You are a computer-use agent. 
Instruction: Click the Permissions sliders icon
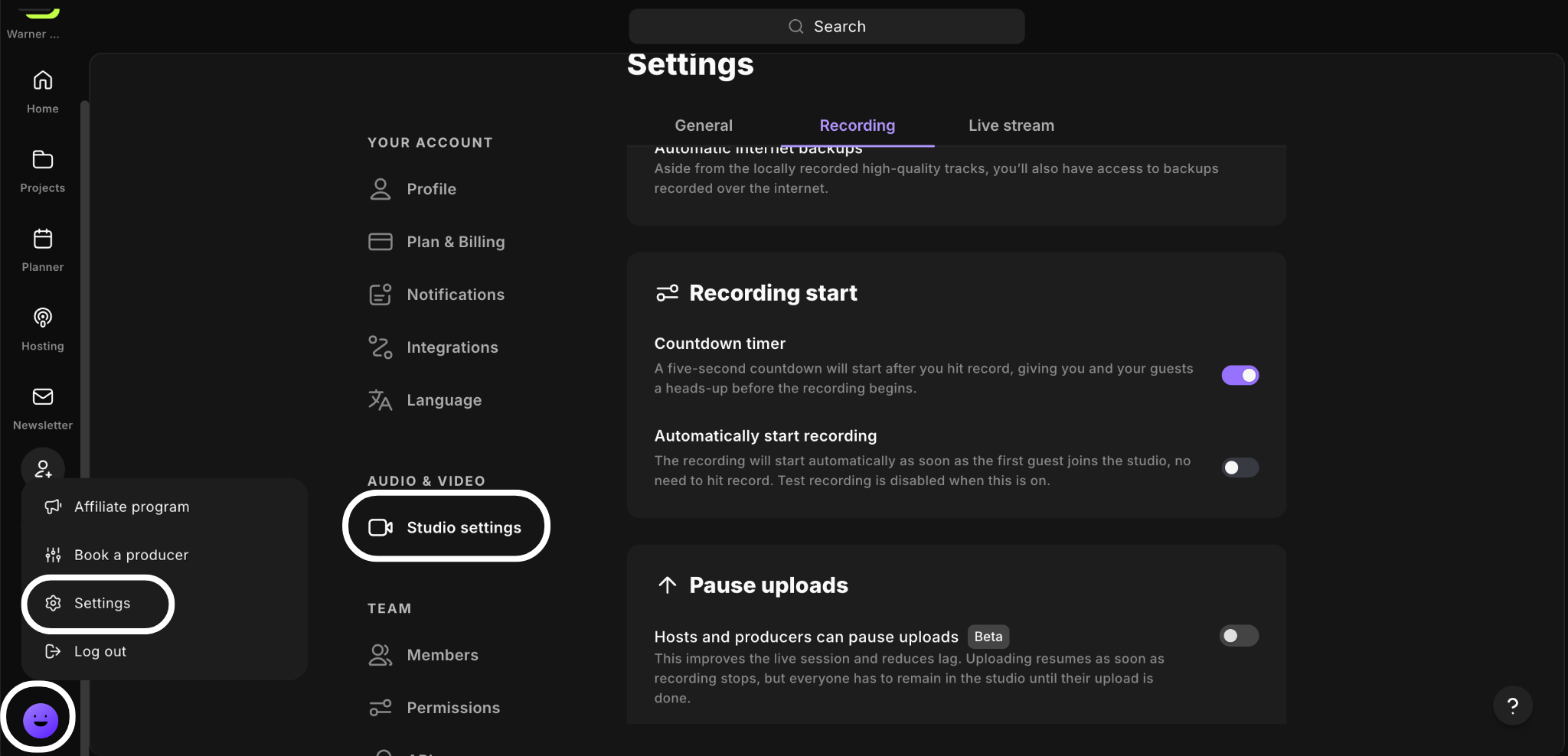coord(381,708)
